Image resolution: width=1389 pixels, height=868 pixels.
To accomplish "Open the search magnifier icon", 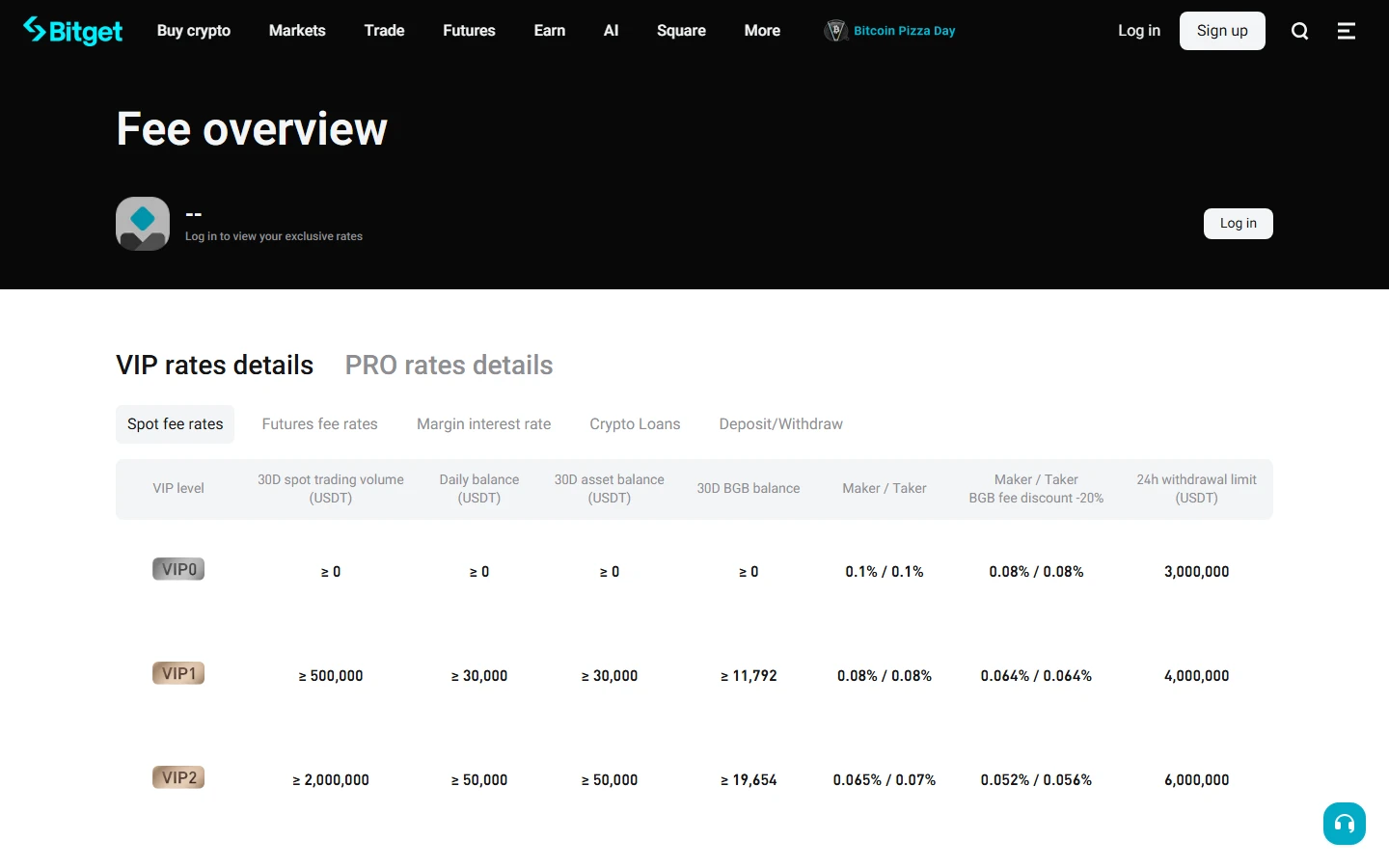I will [1299, 31].
